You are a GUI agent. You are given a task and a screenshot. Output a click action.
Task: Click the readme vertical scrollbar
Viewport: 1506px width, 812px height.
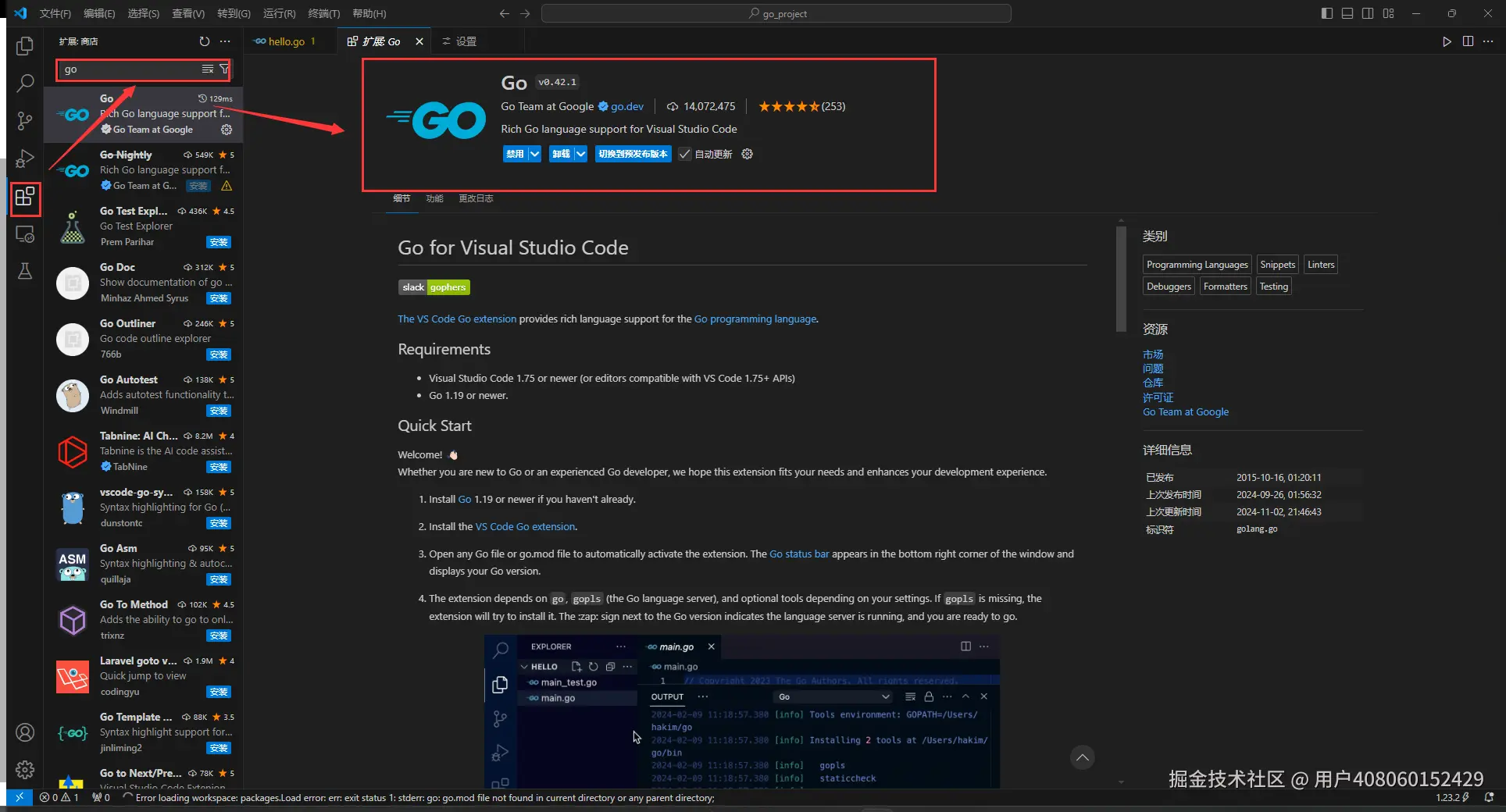[1121, 278]
